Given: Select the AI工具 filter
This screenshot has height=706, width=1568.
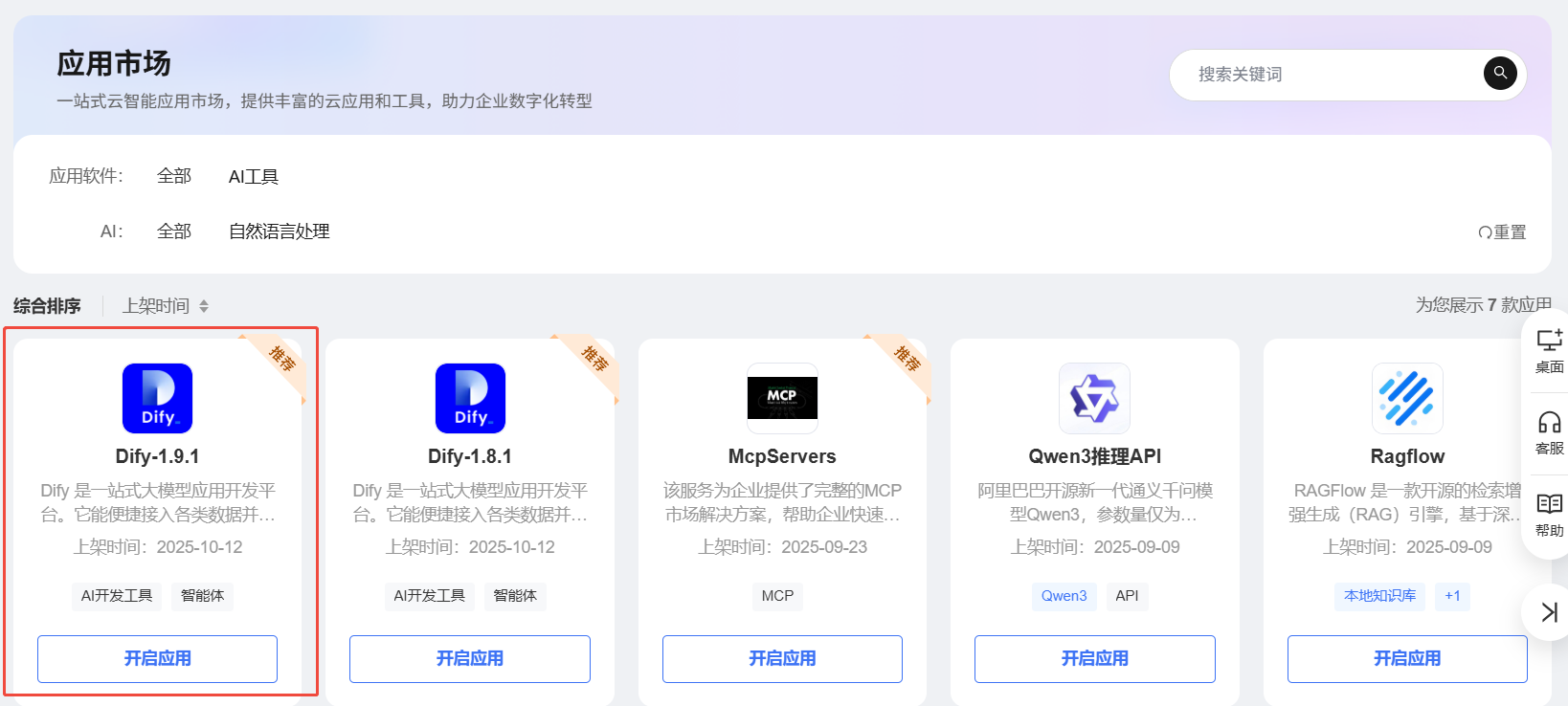Looking at the screenshot, I should pos(254,177).
